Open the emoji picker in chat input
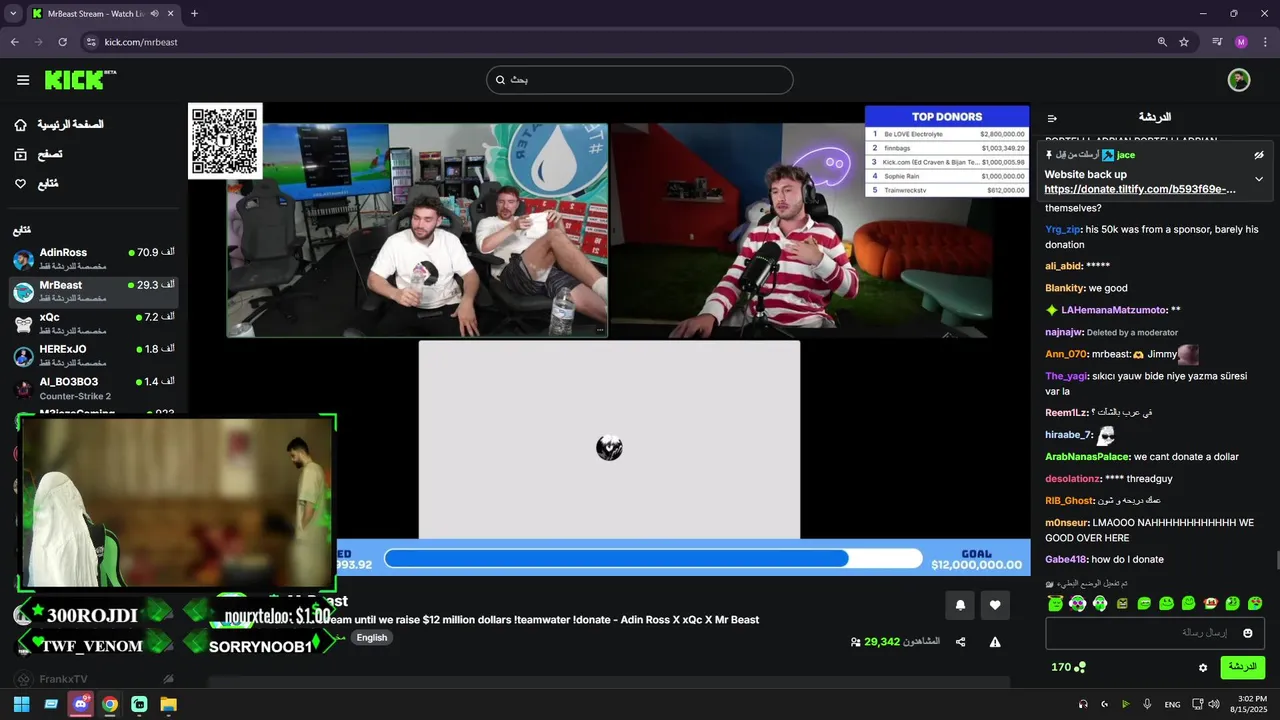Viewport: 1280px width, 720px height. click(1248, 633)
